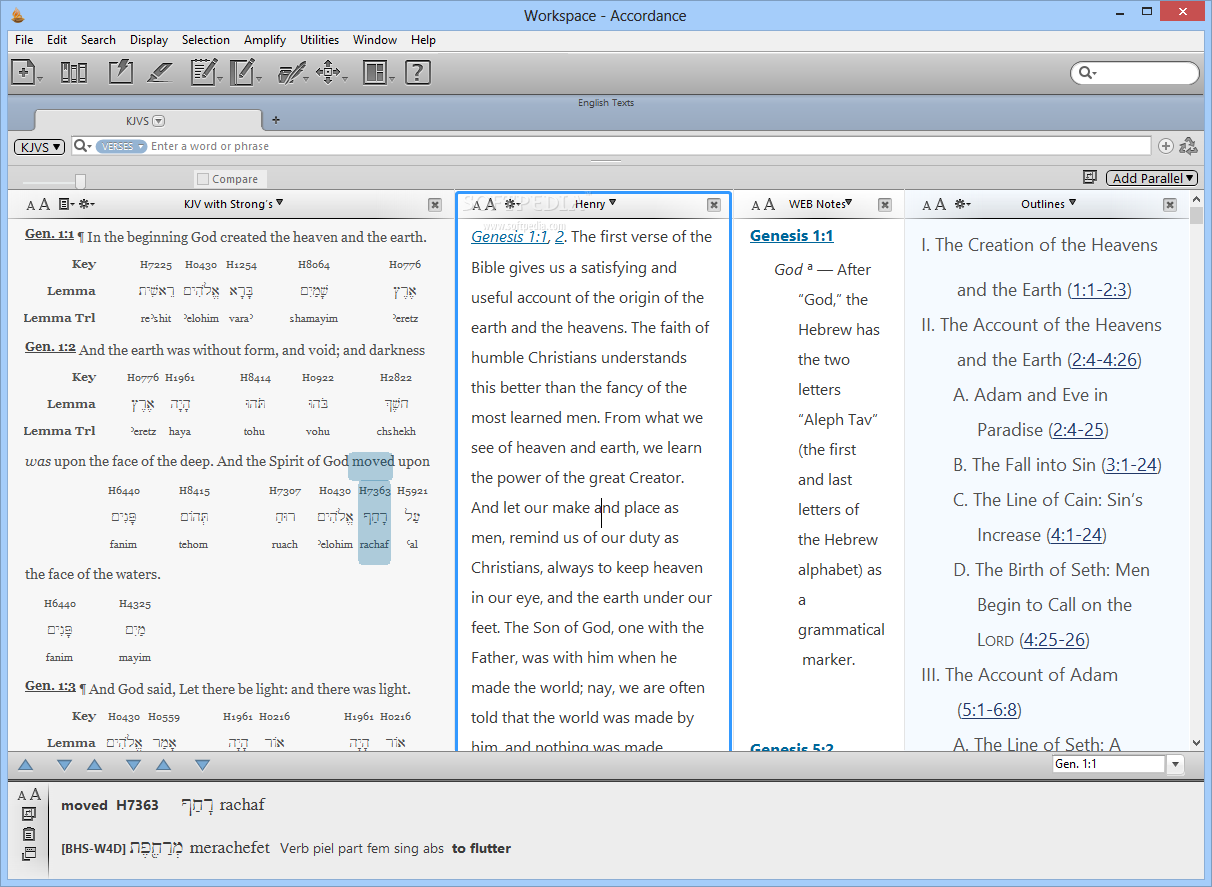The image size is (1212, 887).
Task: Adjust the text size slider above panes
Action: pos(80,181)
